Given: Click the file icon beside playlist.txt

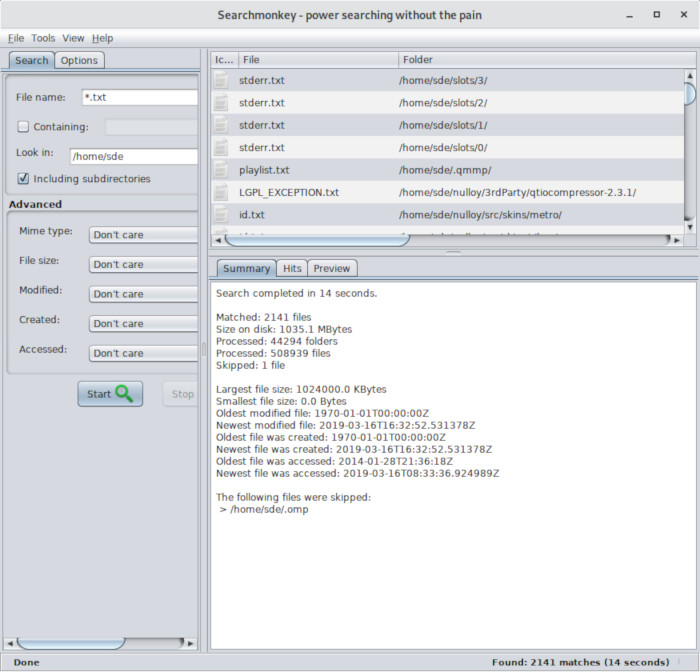Looking at the screenshot, I should 221,170.
